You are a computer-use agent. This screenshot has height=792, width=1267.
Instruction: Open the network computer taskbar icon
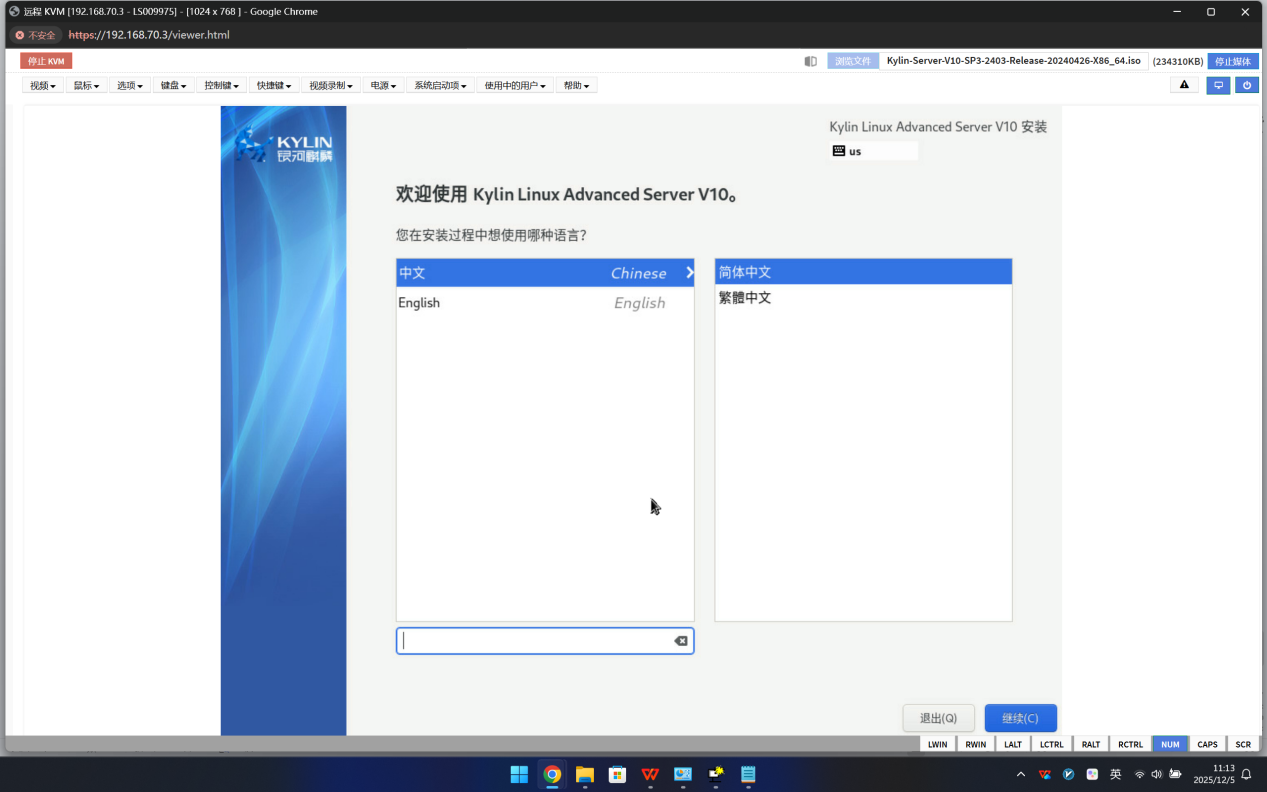pos(716,774)
